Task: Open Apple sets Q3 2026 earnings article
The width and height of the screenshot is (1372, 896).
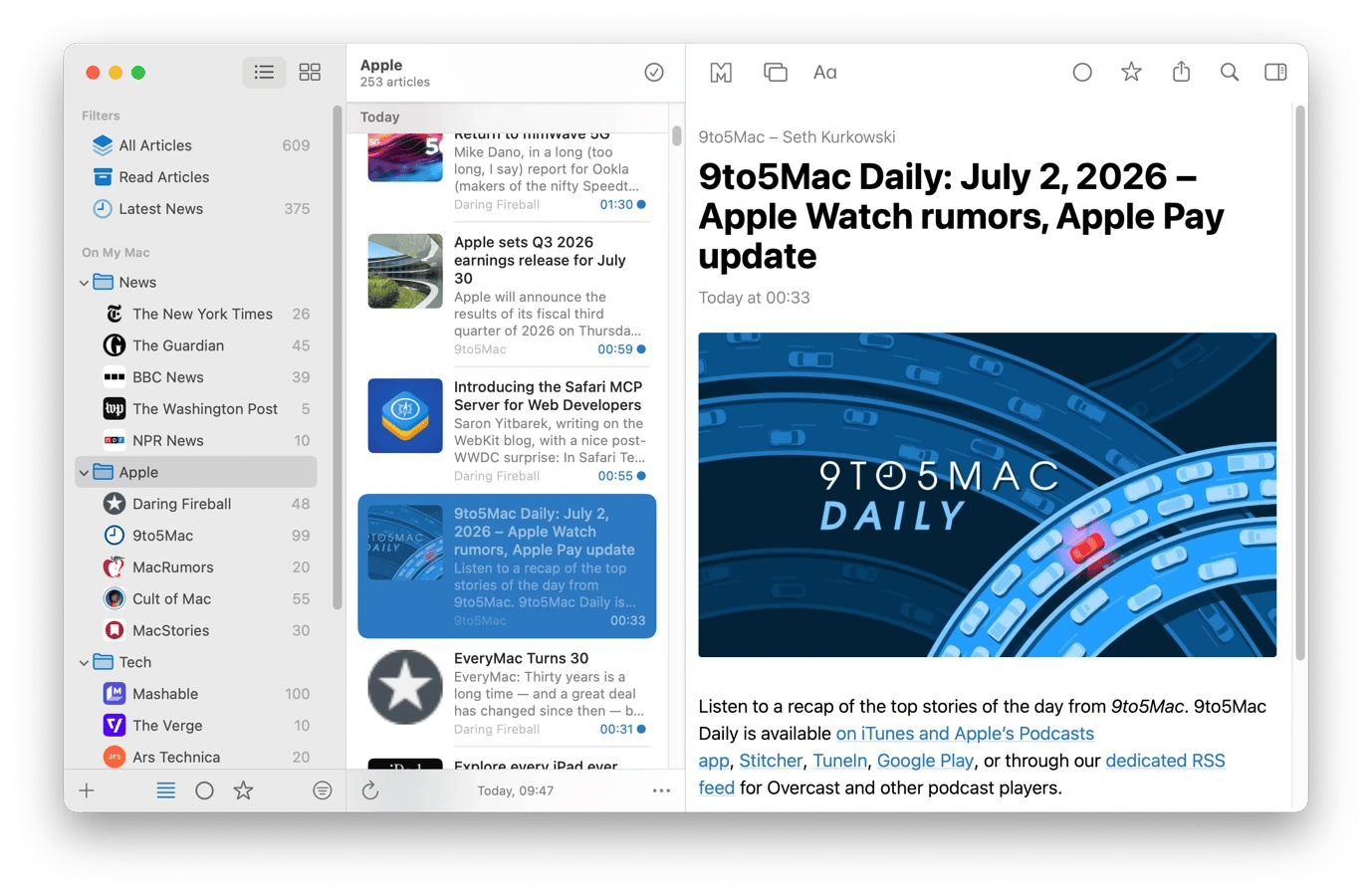Action: point(507,296)
